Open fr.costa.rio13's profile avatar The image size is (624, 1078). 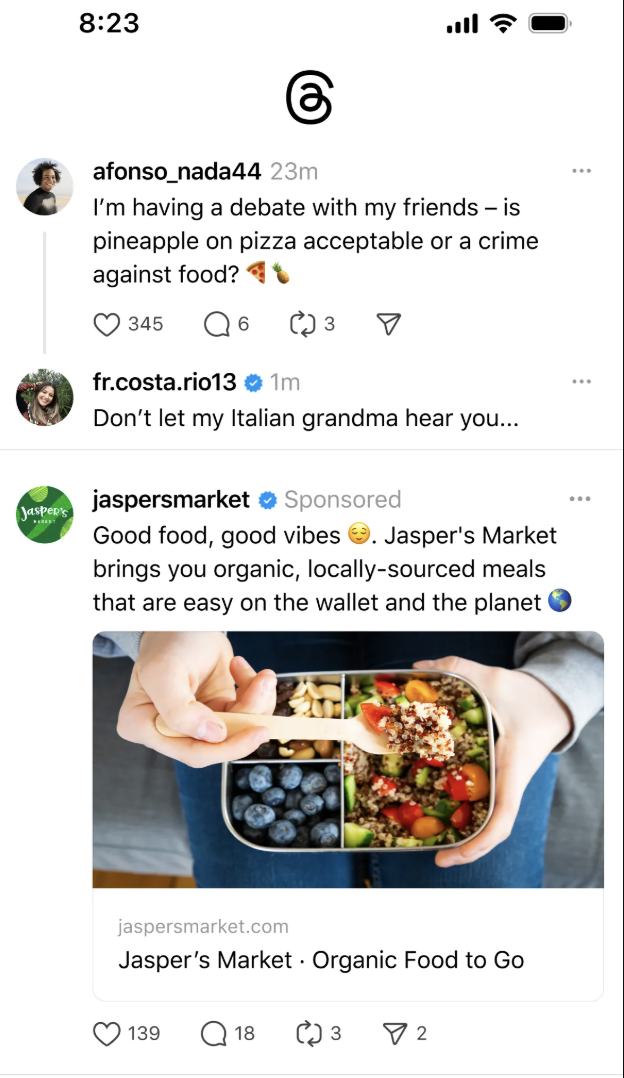coord(45,397)
